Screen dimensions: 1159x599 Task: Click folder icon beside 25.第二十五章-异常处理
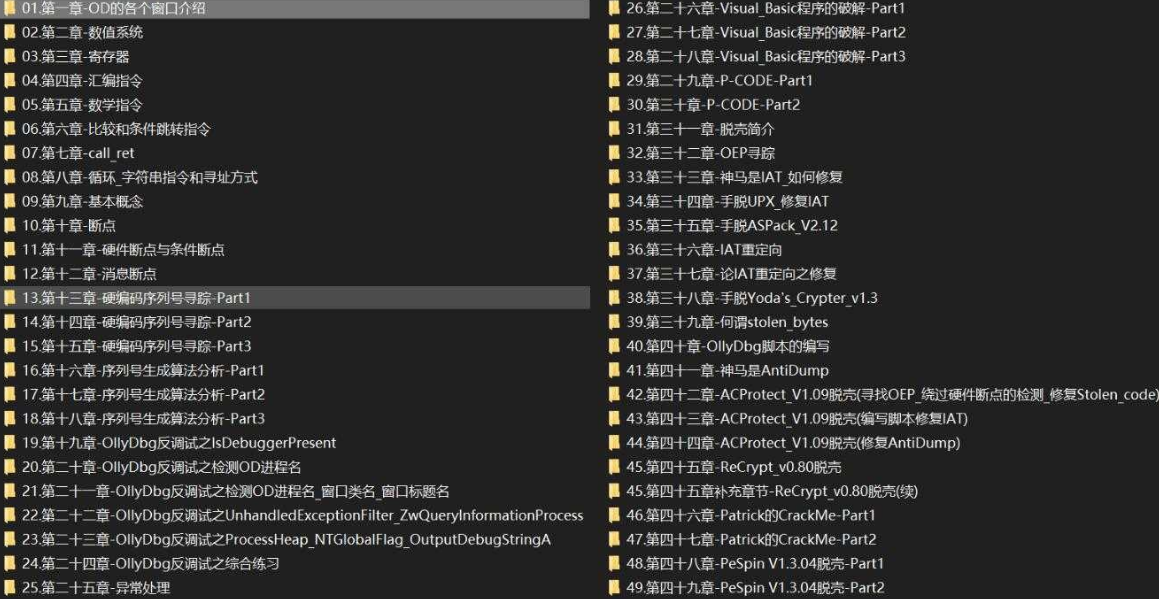point(10,588)
